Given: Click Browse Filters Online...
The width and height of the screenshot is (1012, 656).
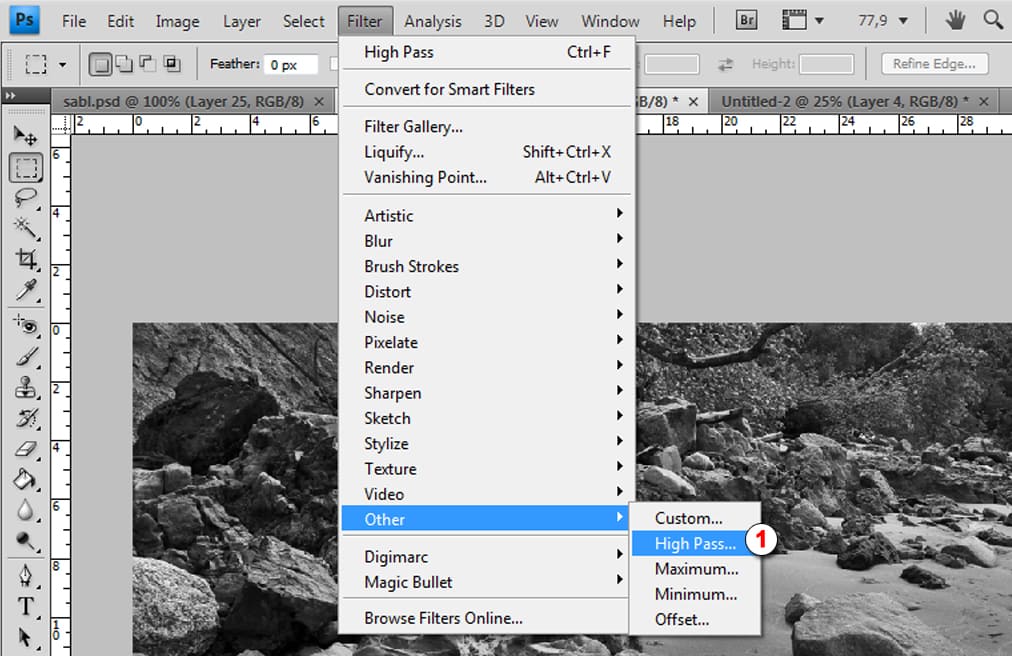Looking at the screenshot, I should [x=443, y=618].
